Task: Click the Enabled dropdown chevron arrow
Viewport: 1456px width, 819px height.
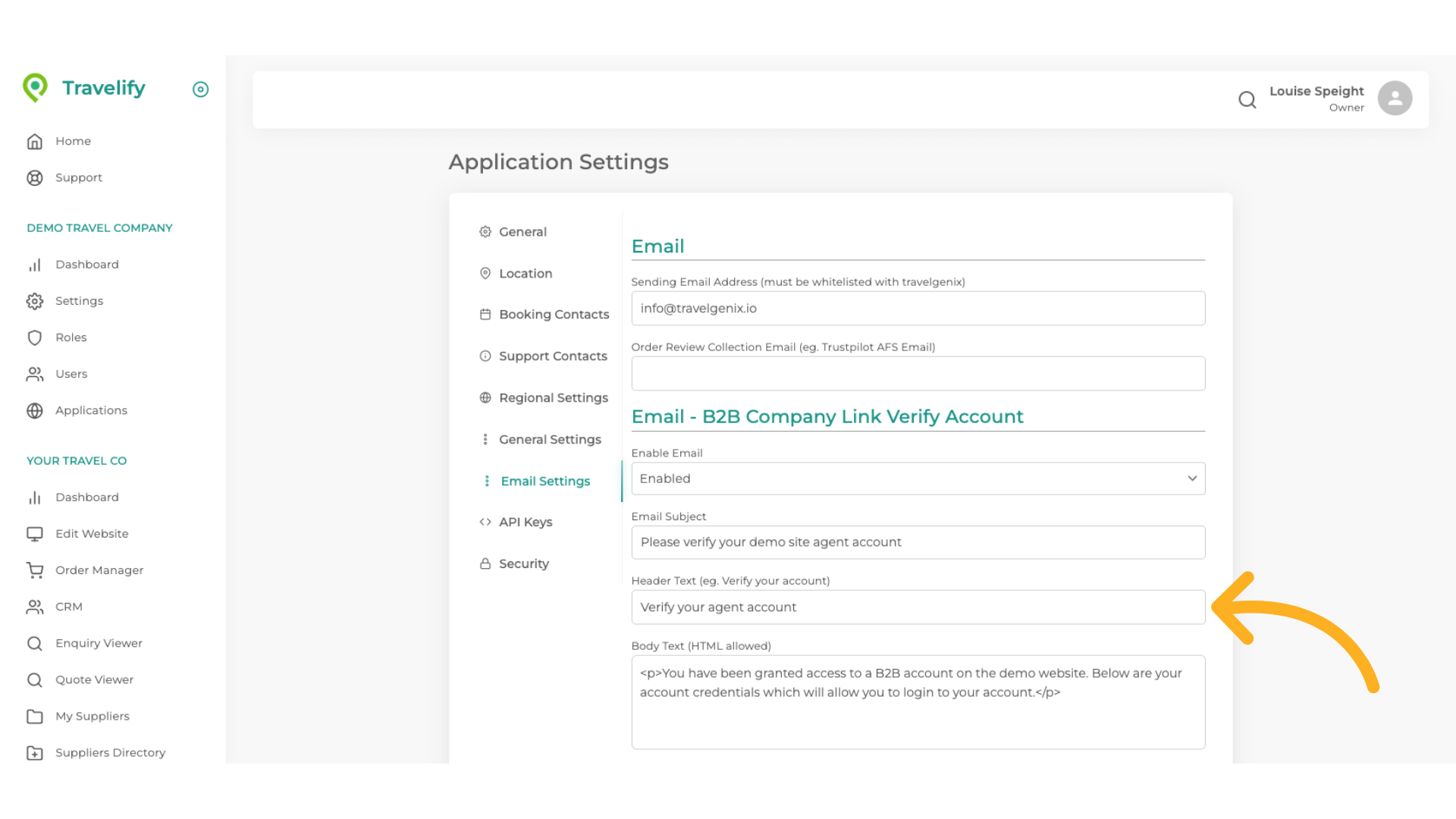Action: point(1191,479)
